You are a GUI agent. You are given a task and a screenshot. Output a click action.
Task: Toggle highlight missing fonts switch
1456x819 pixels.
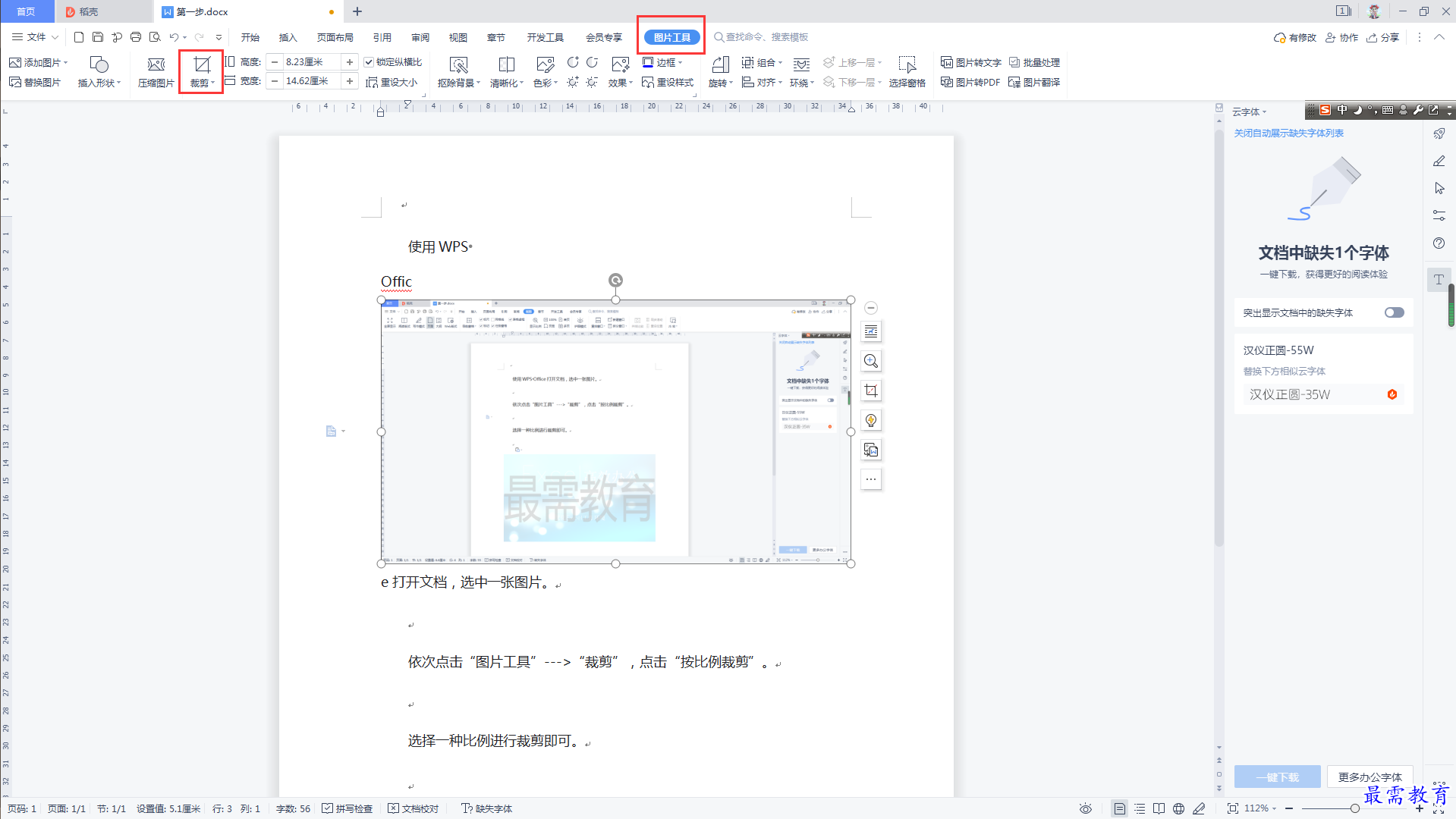point(1394,312)
